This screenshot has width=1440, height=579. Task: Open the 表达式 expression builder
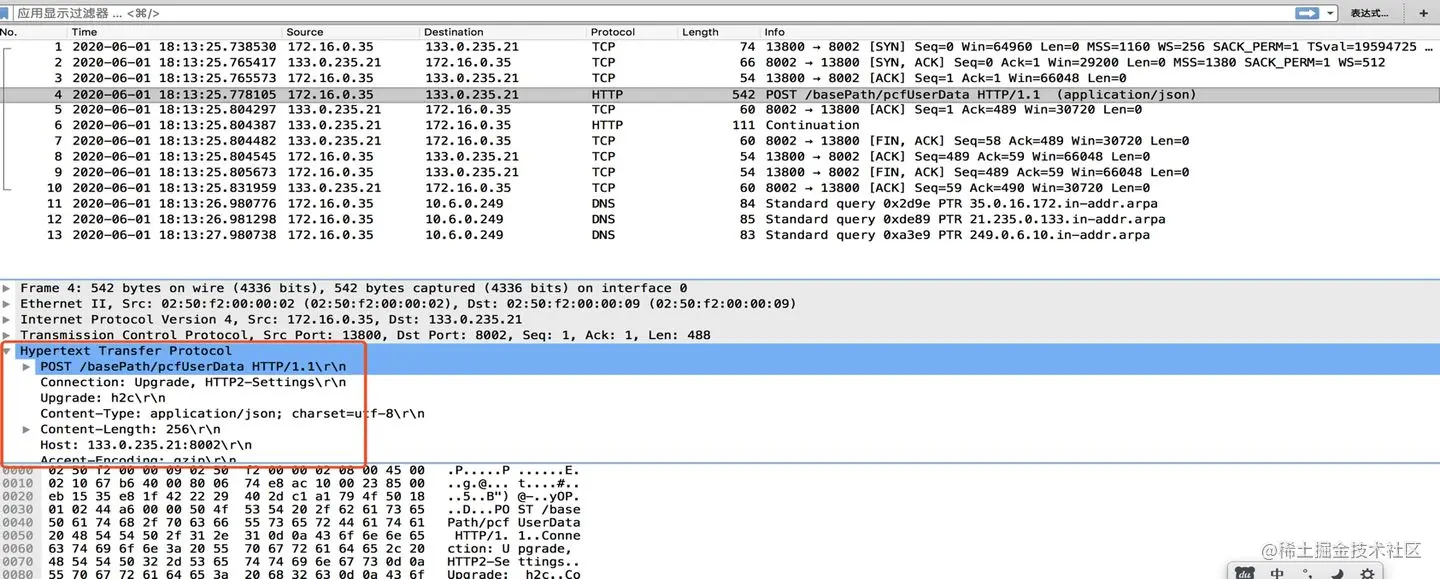1369,13
